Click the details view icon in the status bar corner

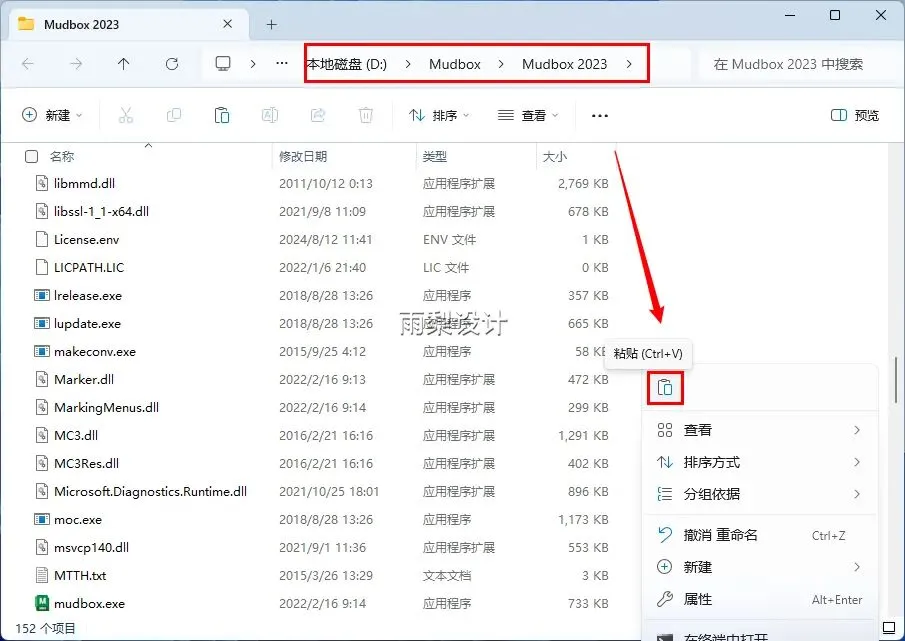[889, 627]
